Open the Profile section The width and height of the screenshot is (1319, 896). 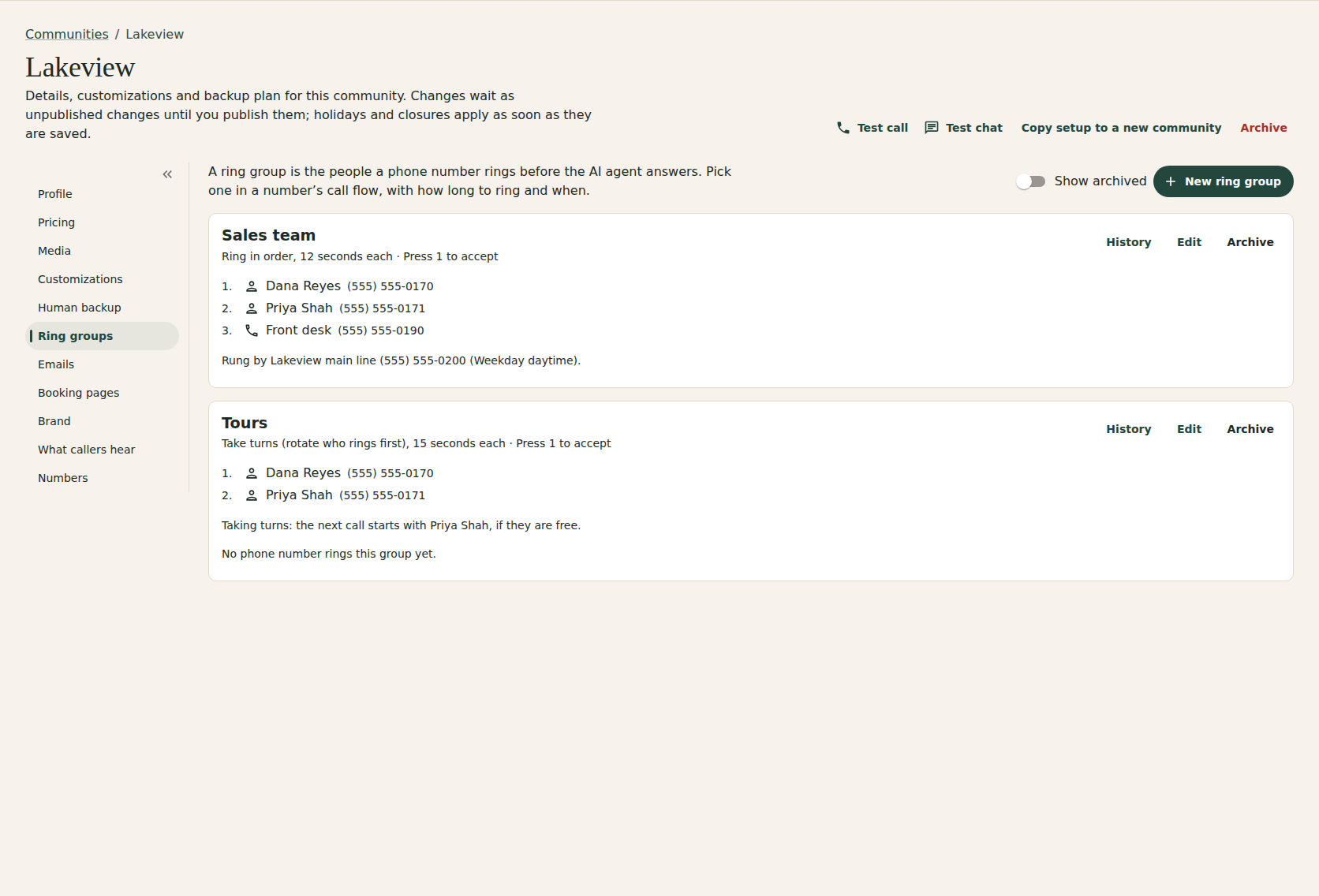pos(103,194)
